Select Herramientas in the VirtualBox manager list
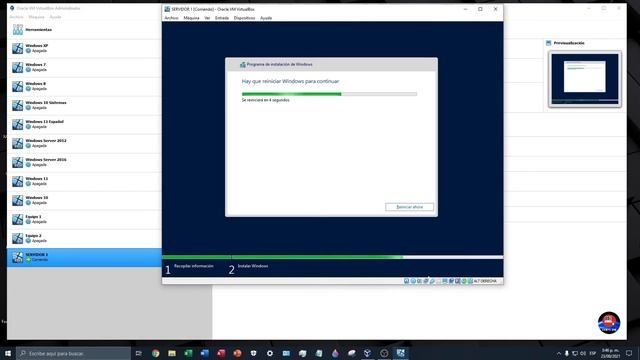The width and height of the screenshot is (640, 360). [x=84, y=30]
